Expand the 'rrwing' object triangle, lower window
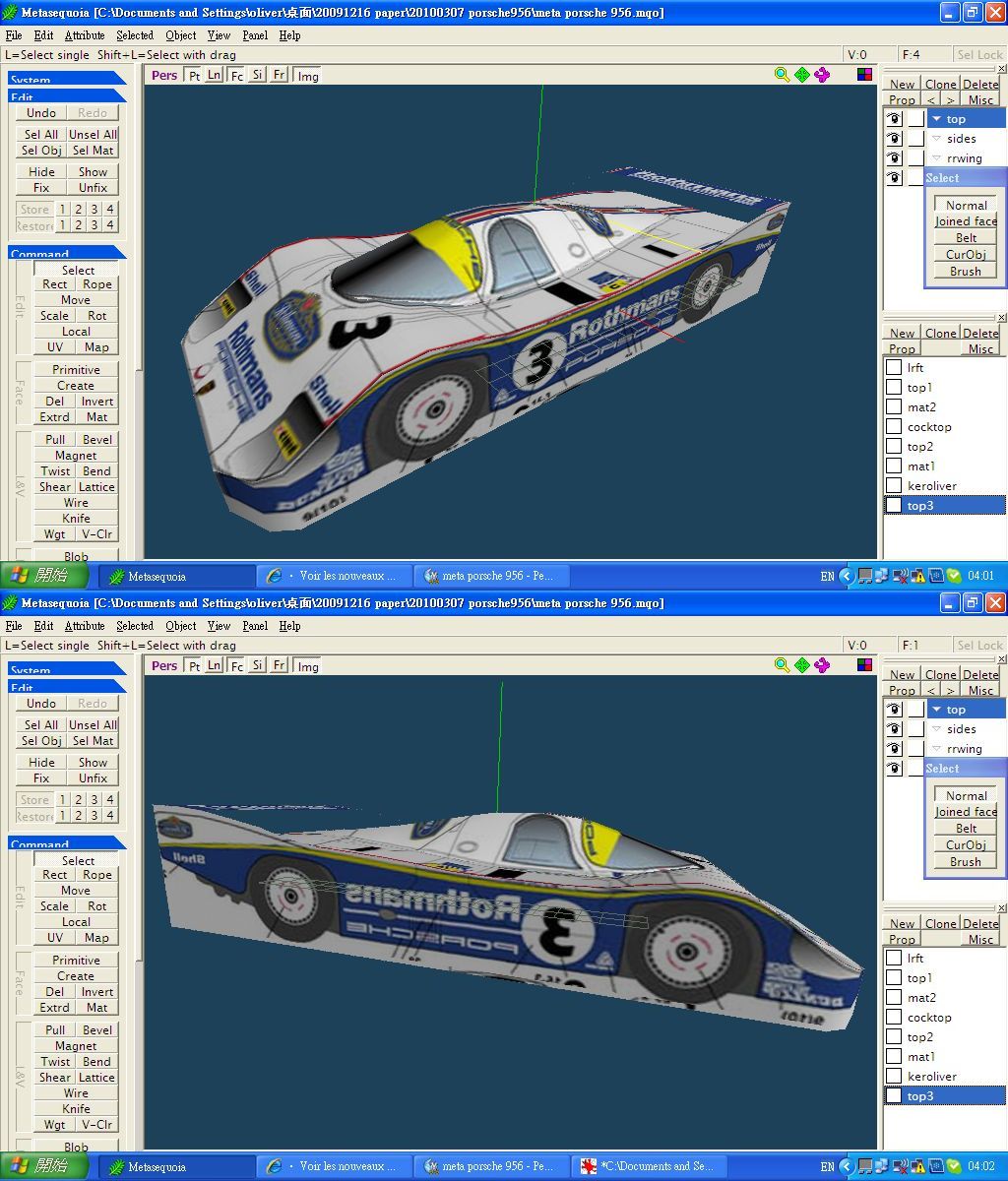This screenshot has width=1008, height=1181. pos(937,749)
